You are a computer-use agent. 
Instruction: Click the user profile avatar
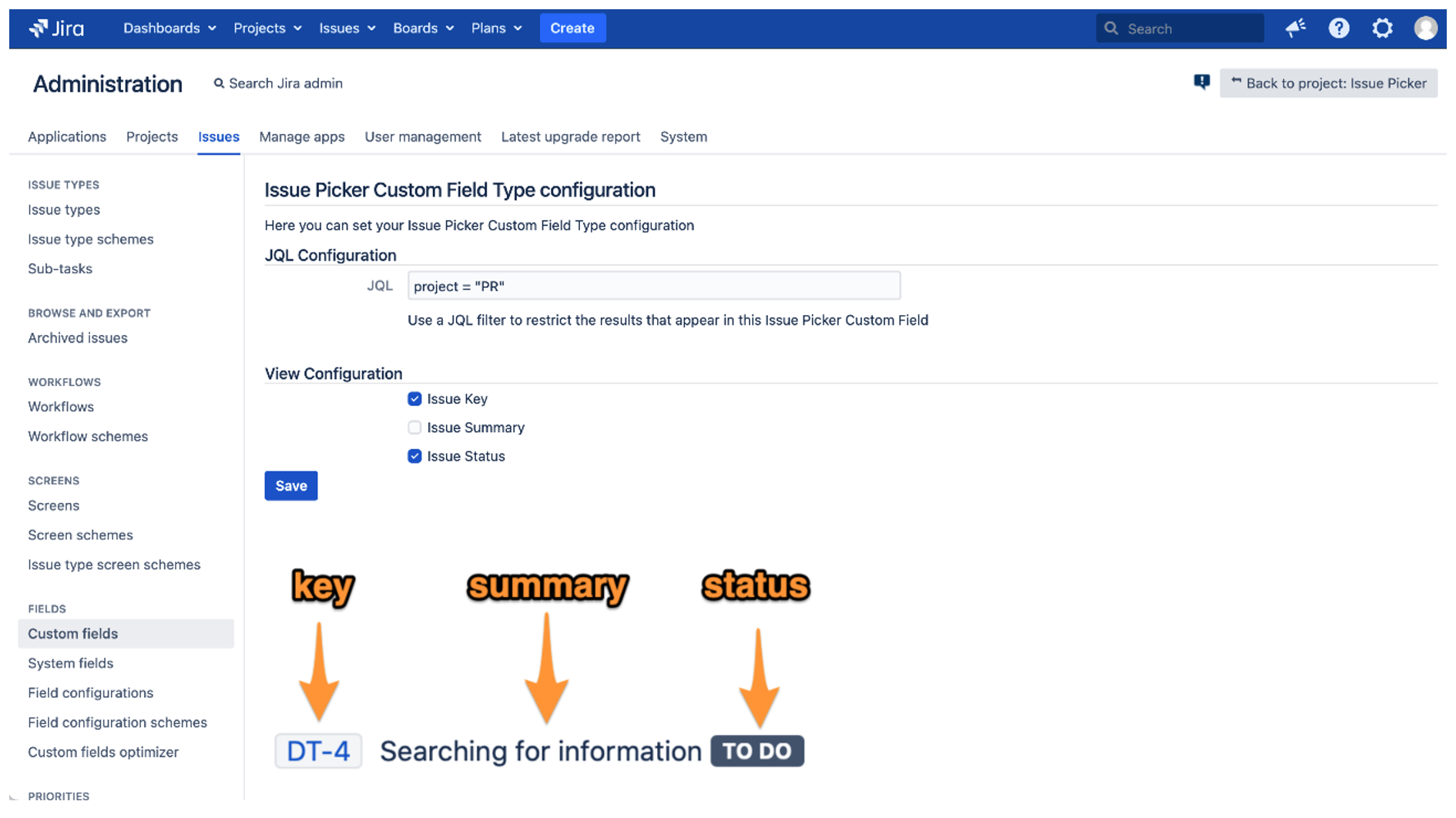coord(1425,28)
